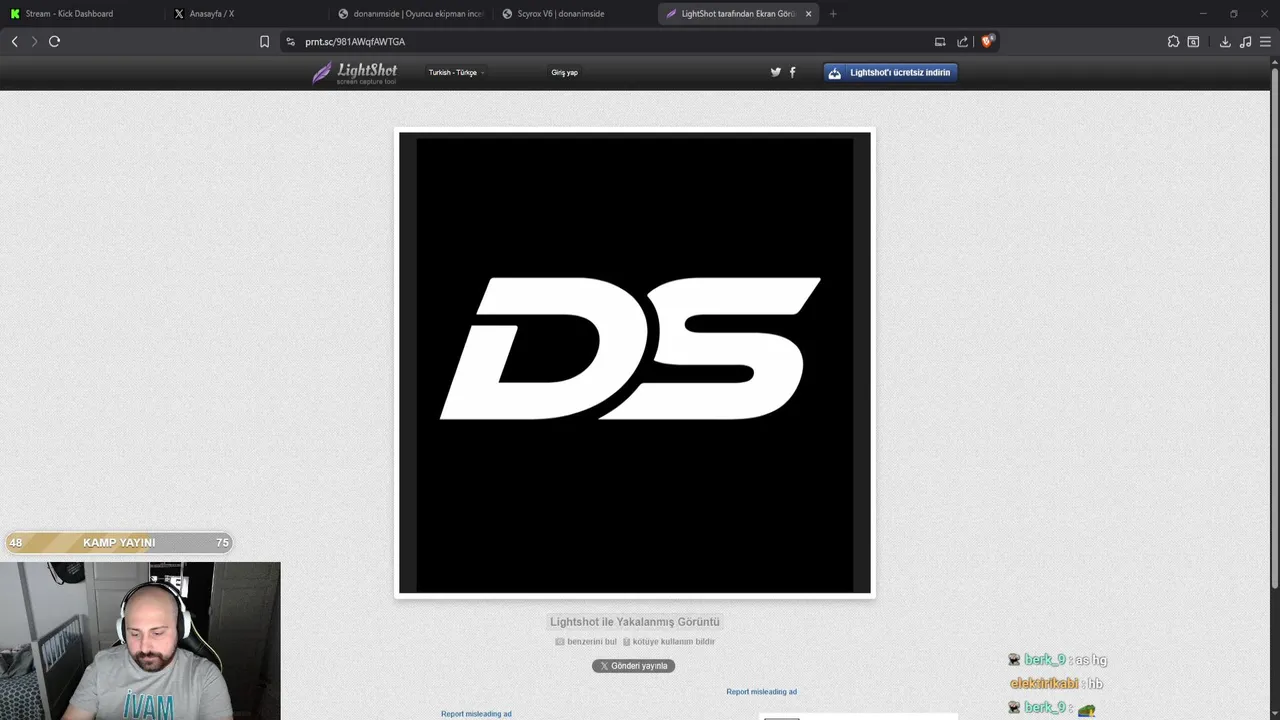The width and height of the screenshot is (1280, 720).
Task: Open Brave Shields lion icon
Action: pyautogui.click(x=987, y=41)
